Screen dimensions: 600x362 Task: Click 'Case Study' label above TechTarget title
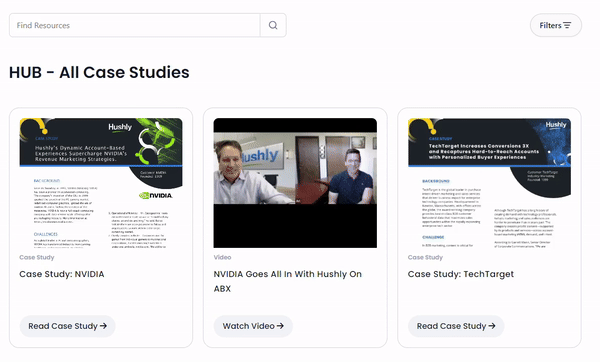(425, 257)
